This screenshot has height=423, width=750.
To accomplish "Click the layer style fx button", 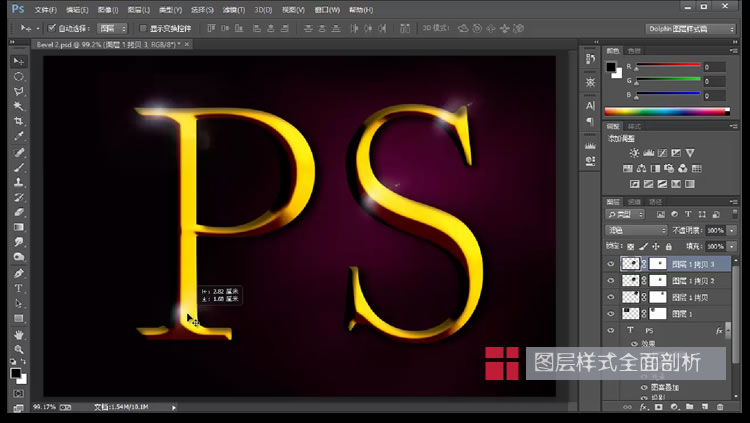I will [643, 407].
